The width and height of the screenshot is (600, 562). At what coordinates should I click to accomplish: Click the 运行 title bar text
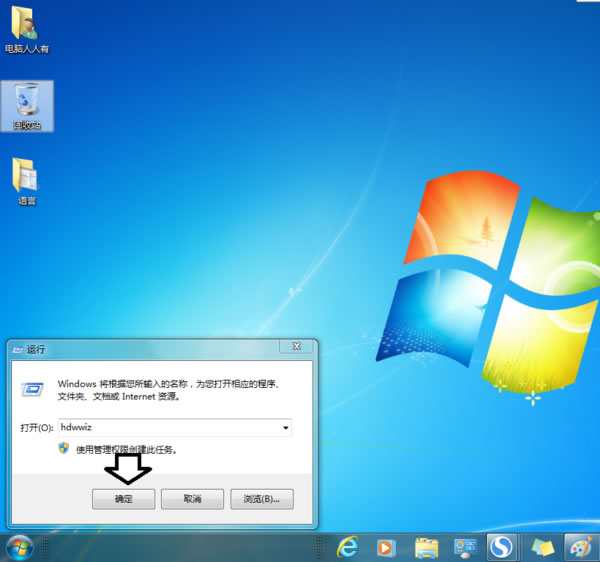(36, 349)
